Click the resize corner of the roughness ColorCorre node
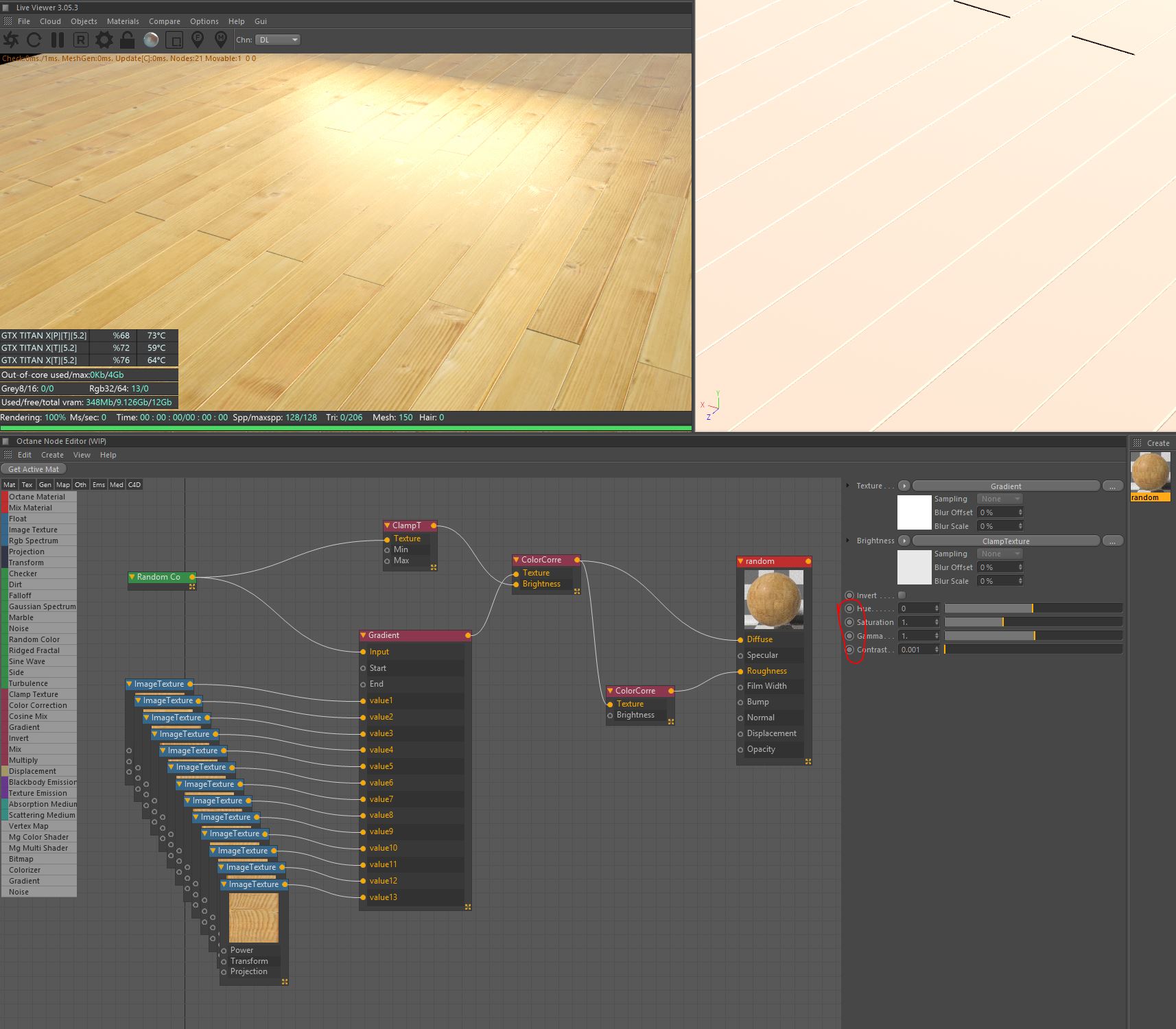This screenshot has height=1029, width=1176. coord(671,722)
